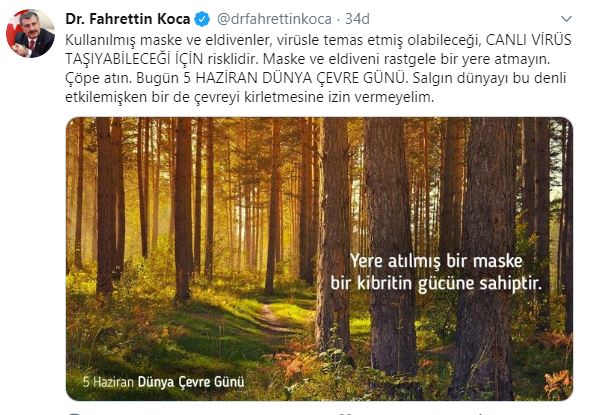Image resolution: width=589 pixels, height=415 pixels.
Task: Click the blue verified badge
Action: (202, 19)
